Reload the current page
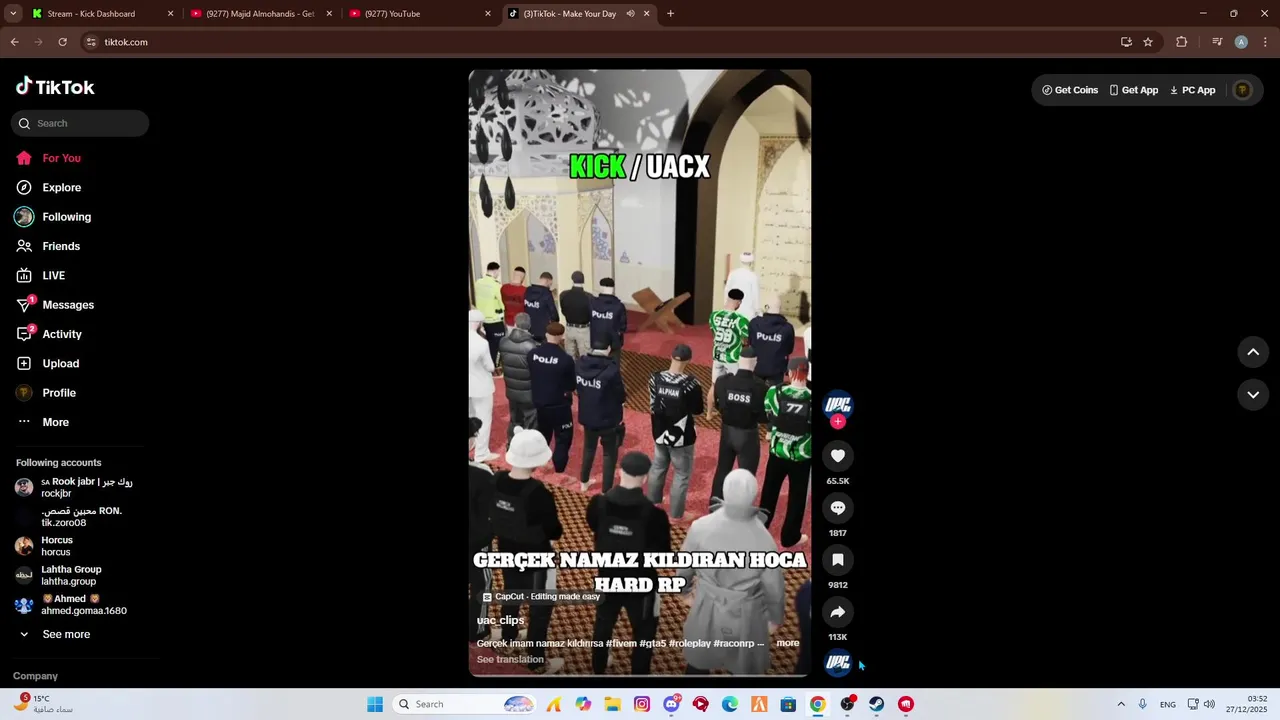The height and width of the screenshot is (720, 1280). tap(62, 42)
